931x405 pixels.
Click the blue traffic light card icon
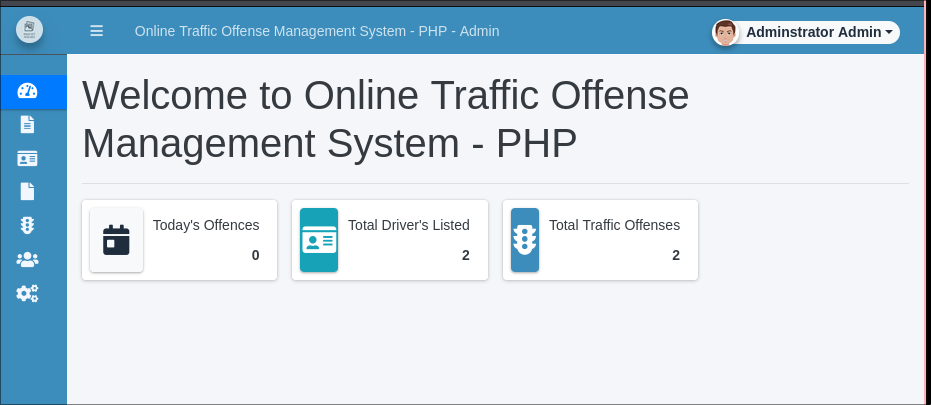pyautogui.click(x=524, y=240)
